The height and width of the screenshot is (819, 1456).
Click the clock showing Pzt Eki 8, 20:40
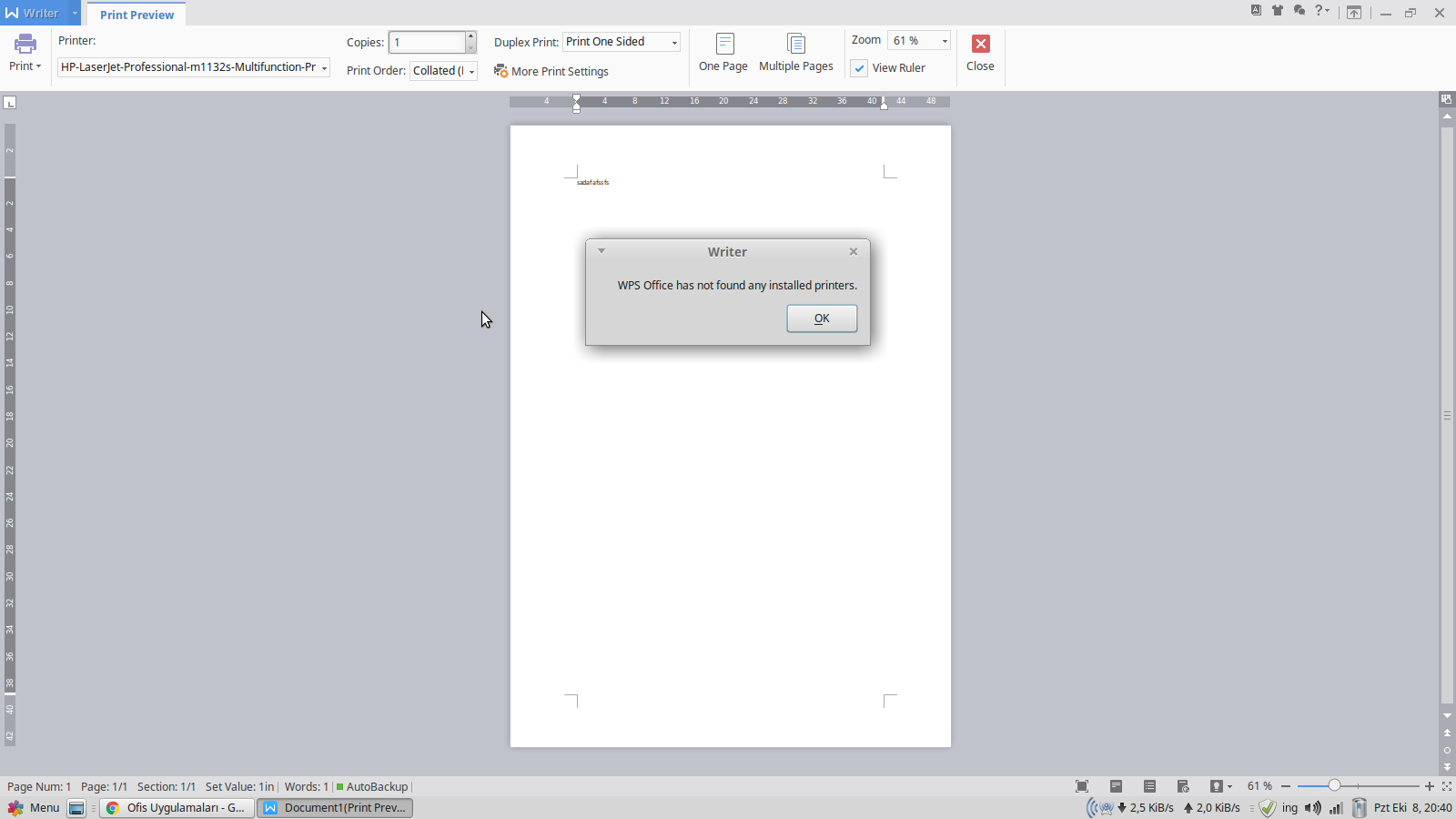coord(1413,808)
